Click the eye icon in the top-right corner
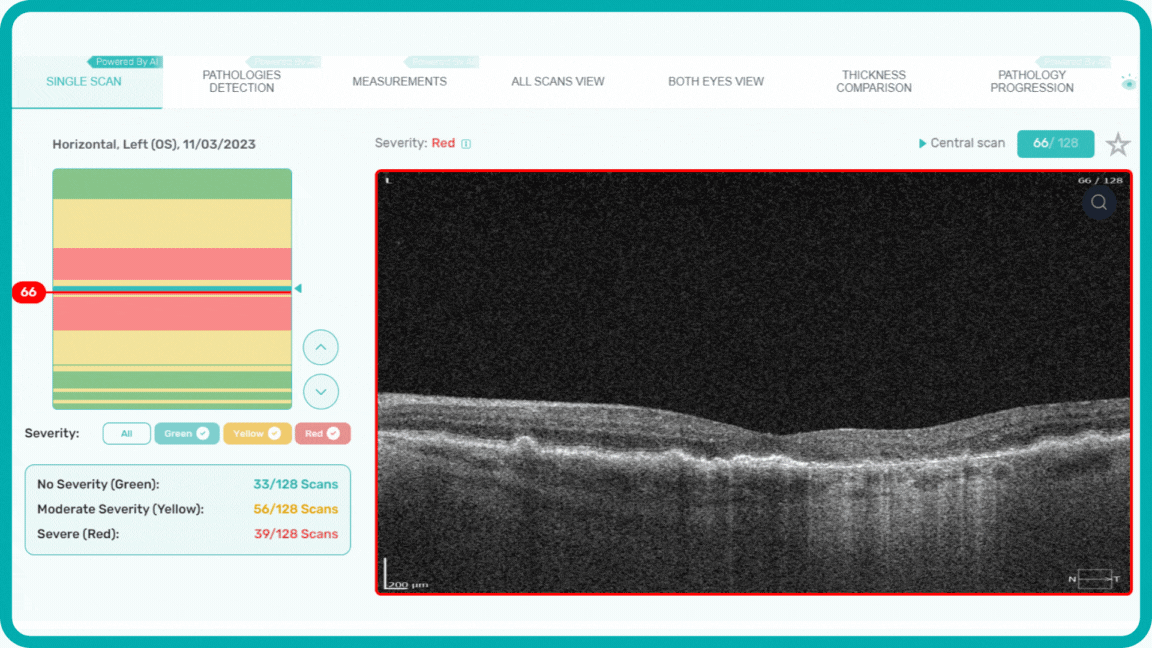 tap(1128, 83)
